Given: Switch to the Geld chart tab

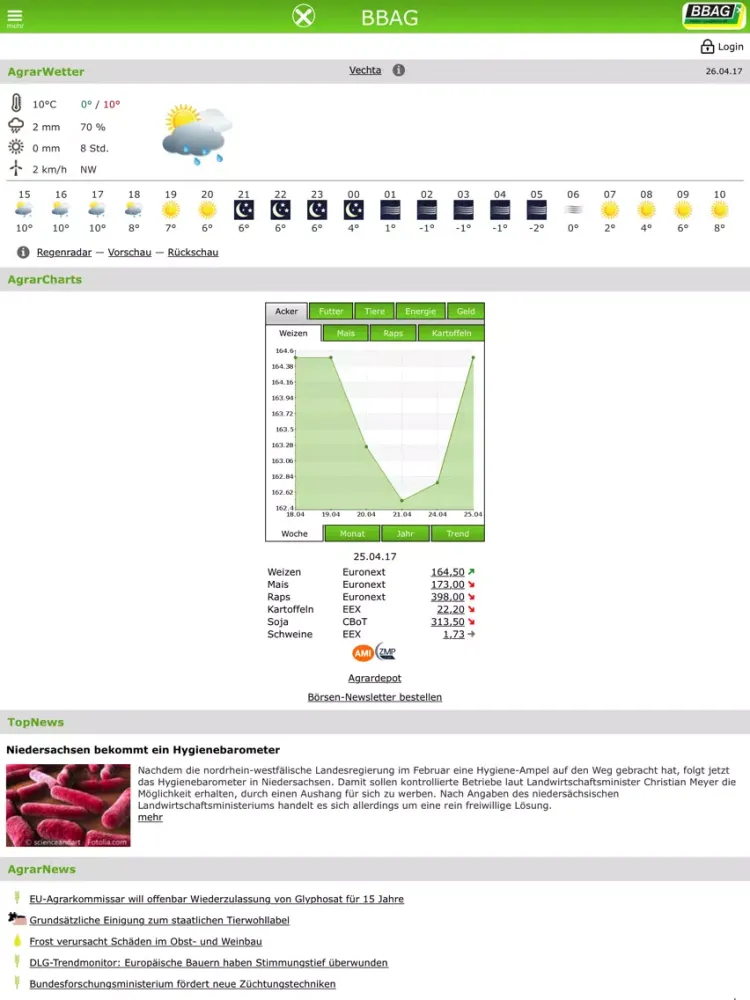Looking at the screenshot, I should tap(466, 311).
